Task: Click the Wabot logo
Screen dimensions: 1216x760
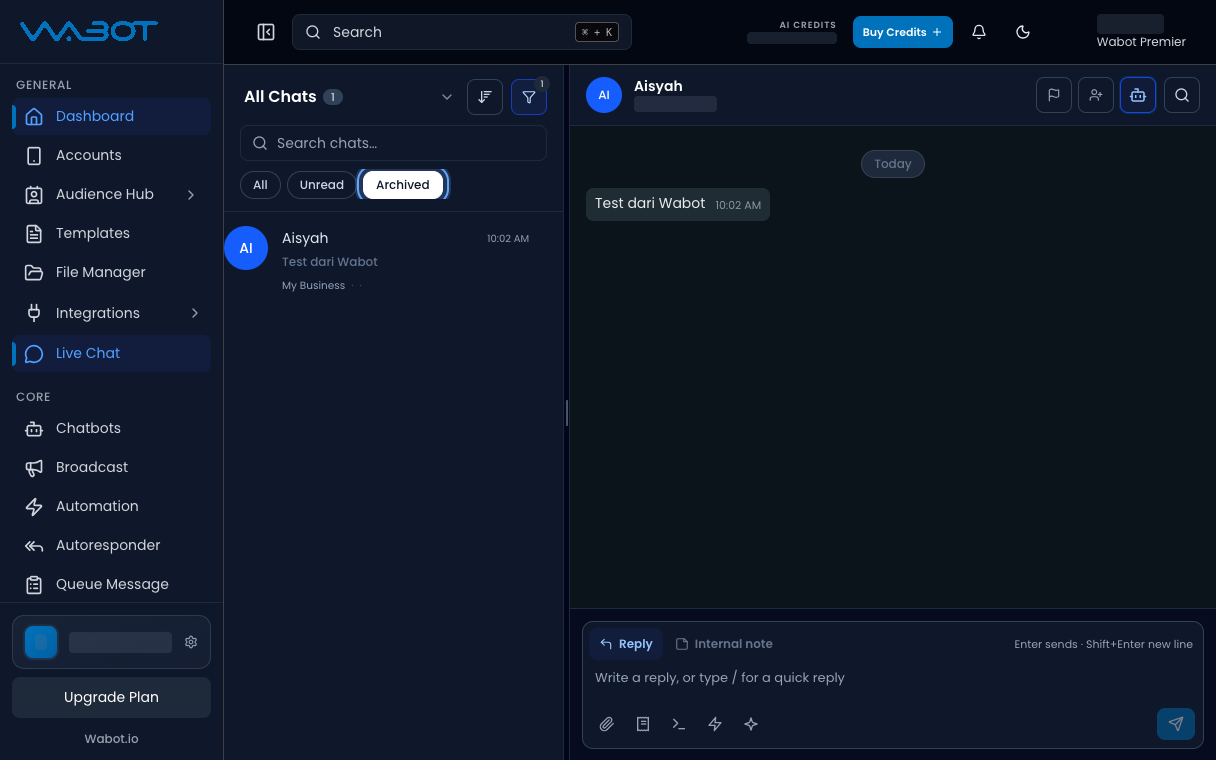Action: [x=89, y=31]
